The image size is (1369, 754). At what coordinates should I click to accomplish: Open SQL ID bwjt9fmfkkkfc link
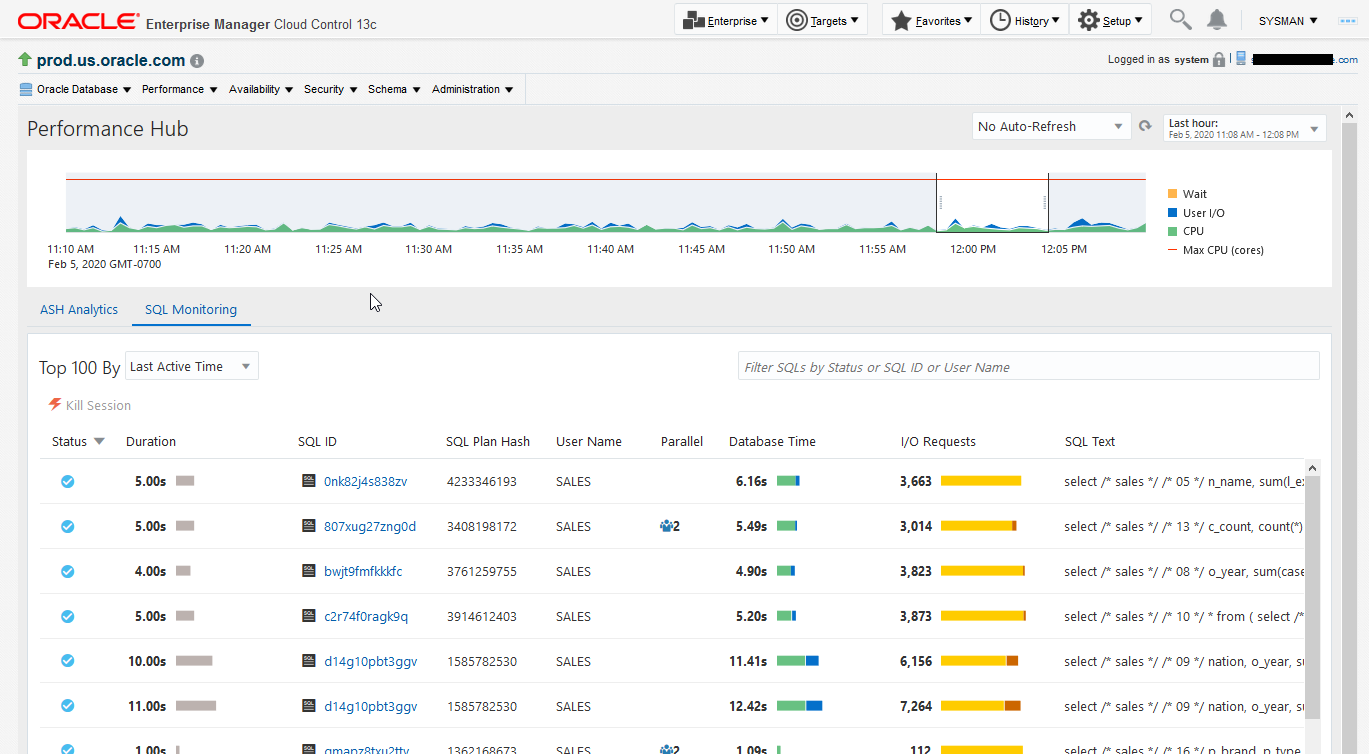[x=363, y=571]
